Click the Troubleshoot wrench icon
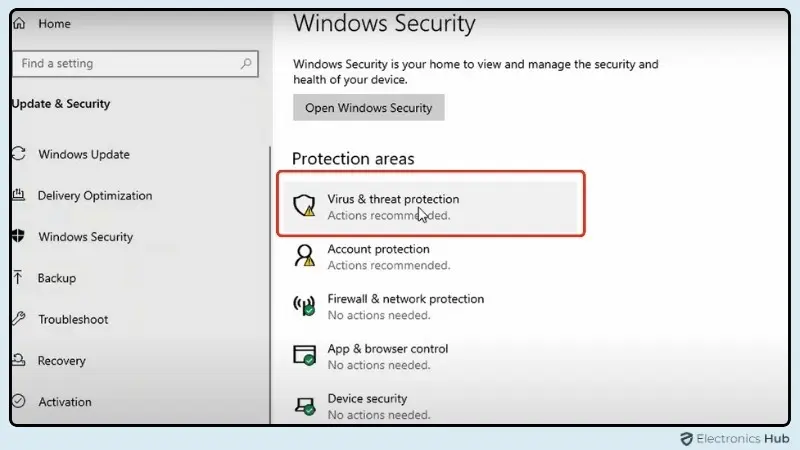 17,320
